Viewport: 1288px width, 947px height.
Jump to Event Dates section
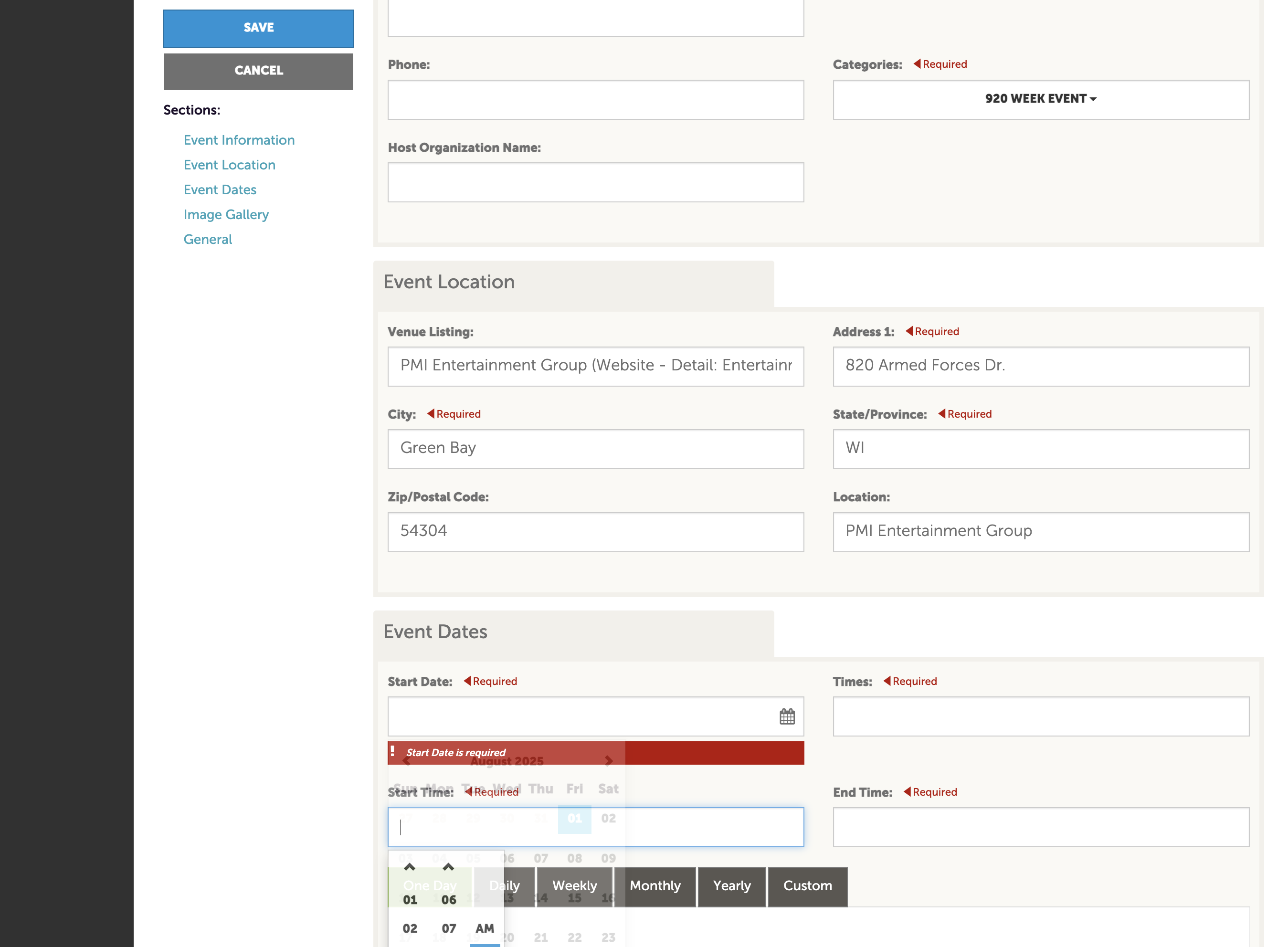tap(220, 189)
